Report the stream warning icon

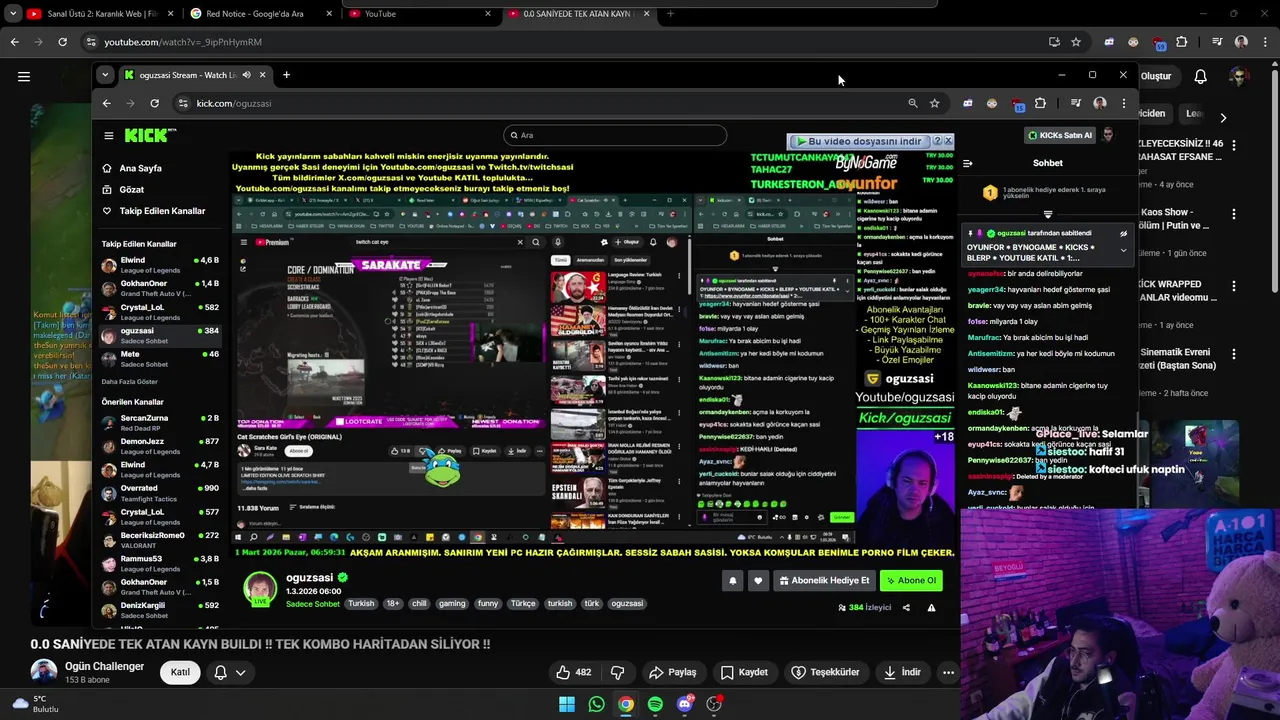[x=931, y=608]
